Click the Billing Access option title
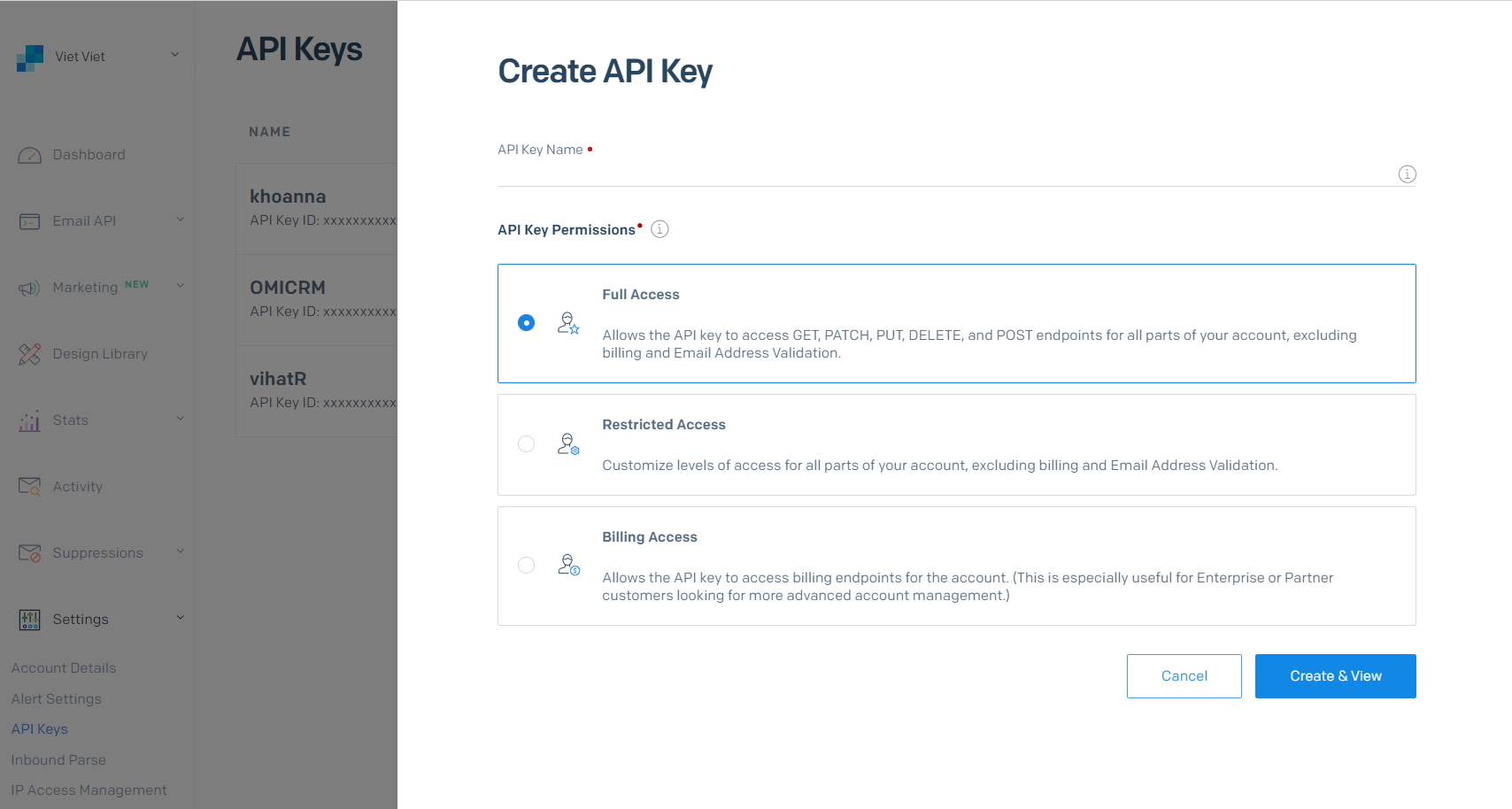The image size is (1512, 809). click(x=650, y=537)
